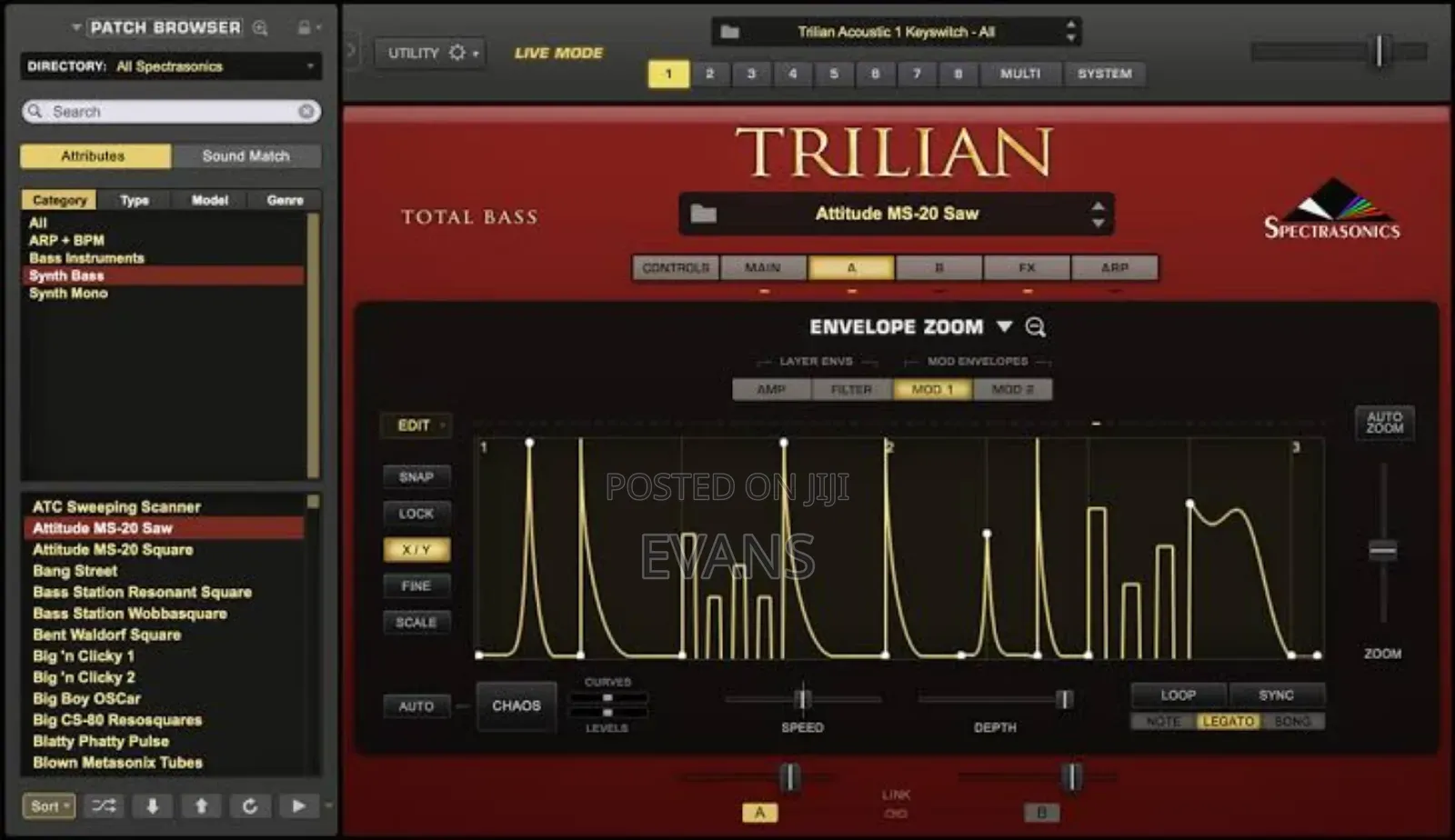
Task: Adjust the vertical ZOOM slider
Action: pos(1383,549)
